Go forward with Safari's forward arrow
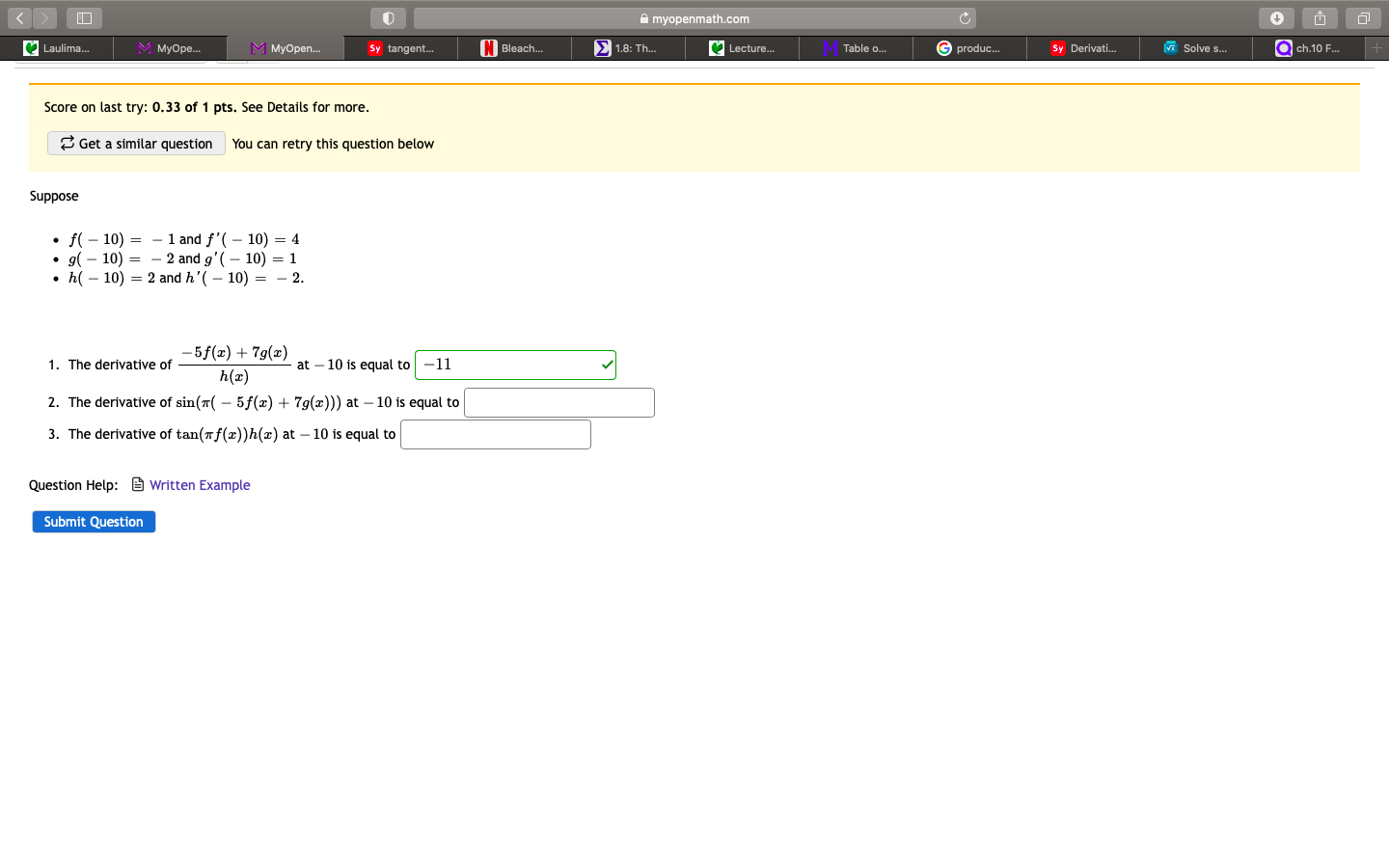Screen dimensions: 1389x868 point(44,18)
